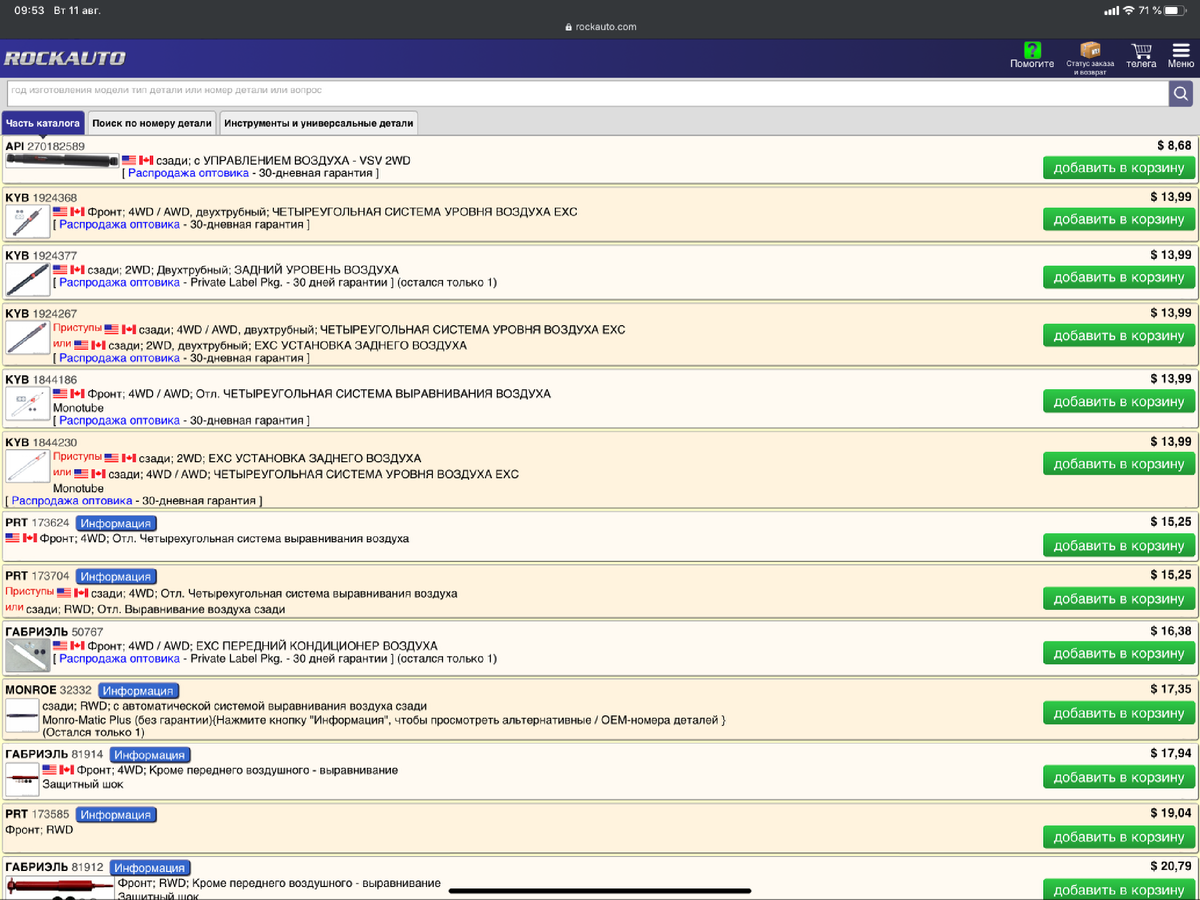Open Информация for Monroe 32332

(x=138, y=690)
